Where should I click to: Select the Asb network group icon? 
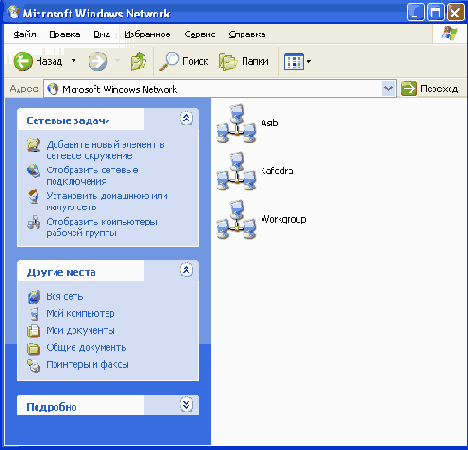(x=236, y=123)
